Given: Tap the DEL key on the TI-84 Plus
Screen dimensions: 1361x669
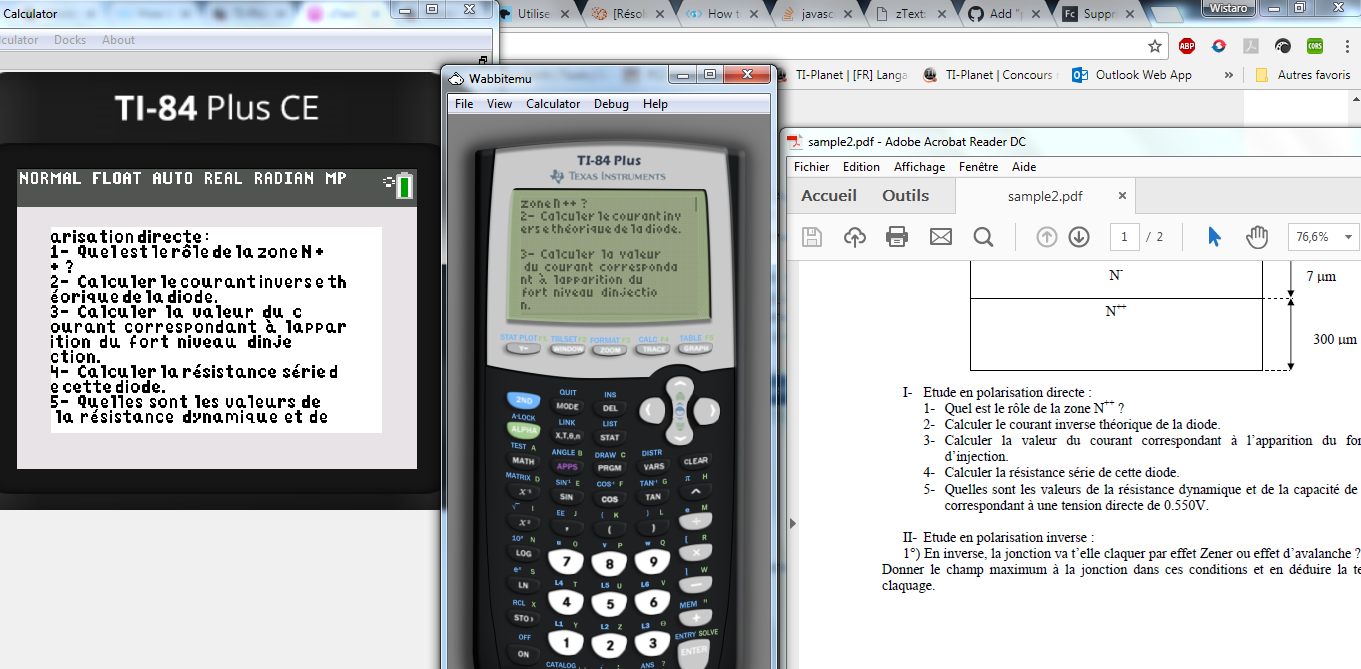Looking at the screenshot, I should pos(610,408).
